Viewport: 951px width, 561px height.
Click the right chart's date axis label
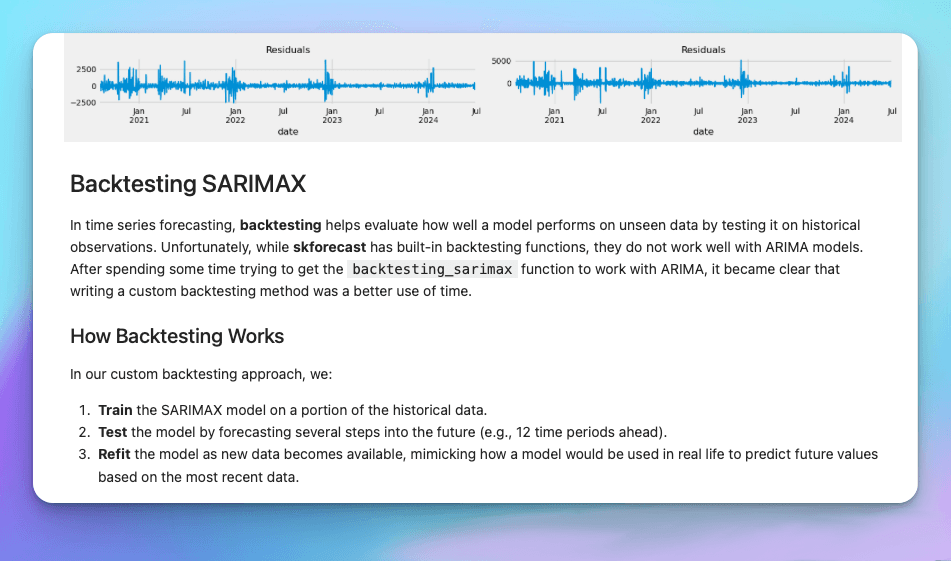(x=703, y=131)
